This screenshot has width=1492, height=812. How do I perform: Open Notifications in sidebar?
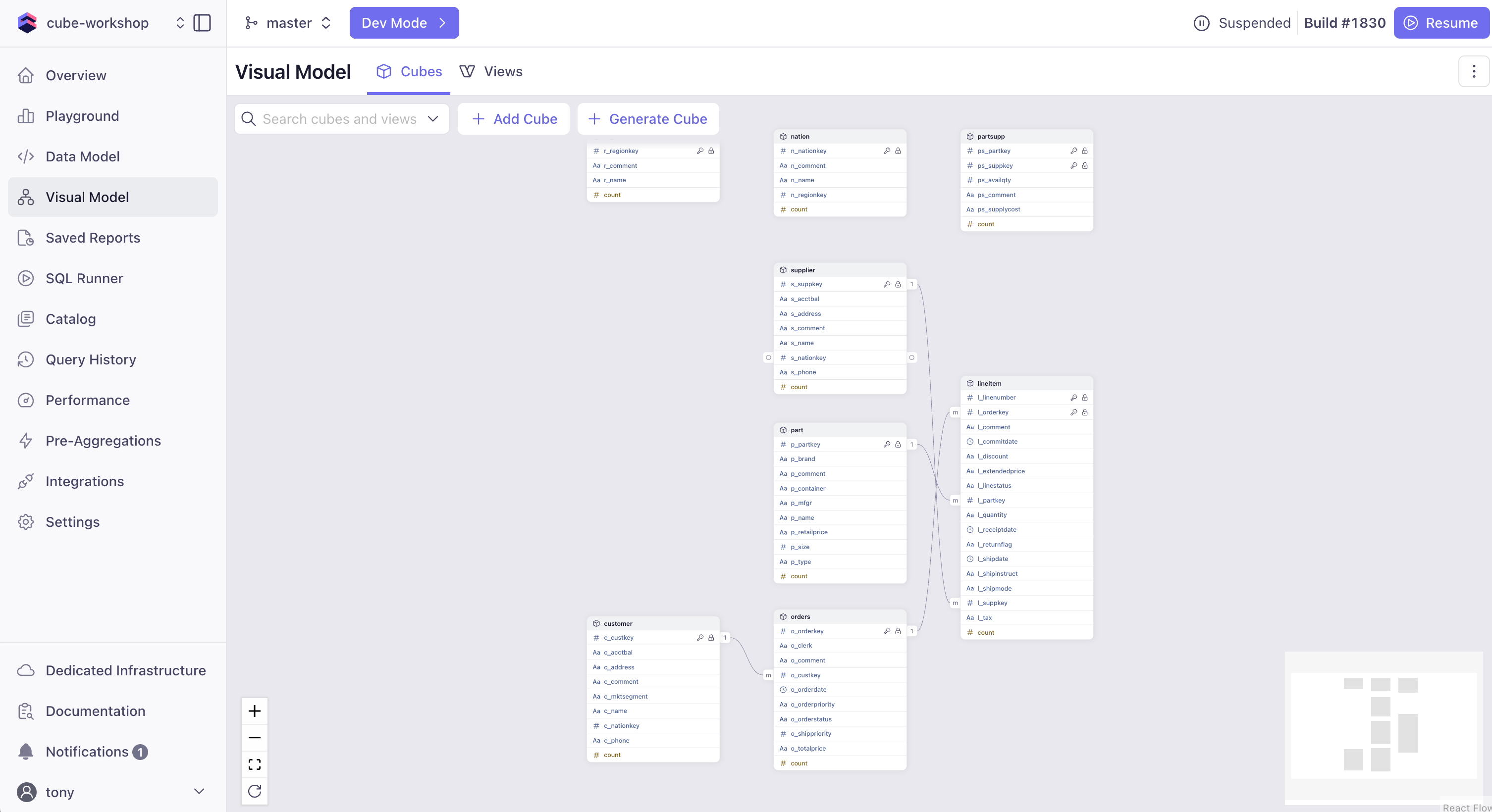[87, 751]
